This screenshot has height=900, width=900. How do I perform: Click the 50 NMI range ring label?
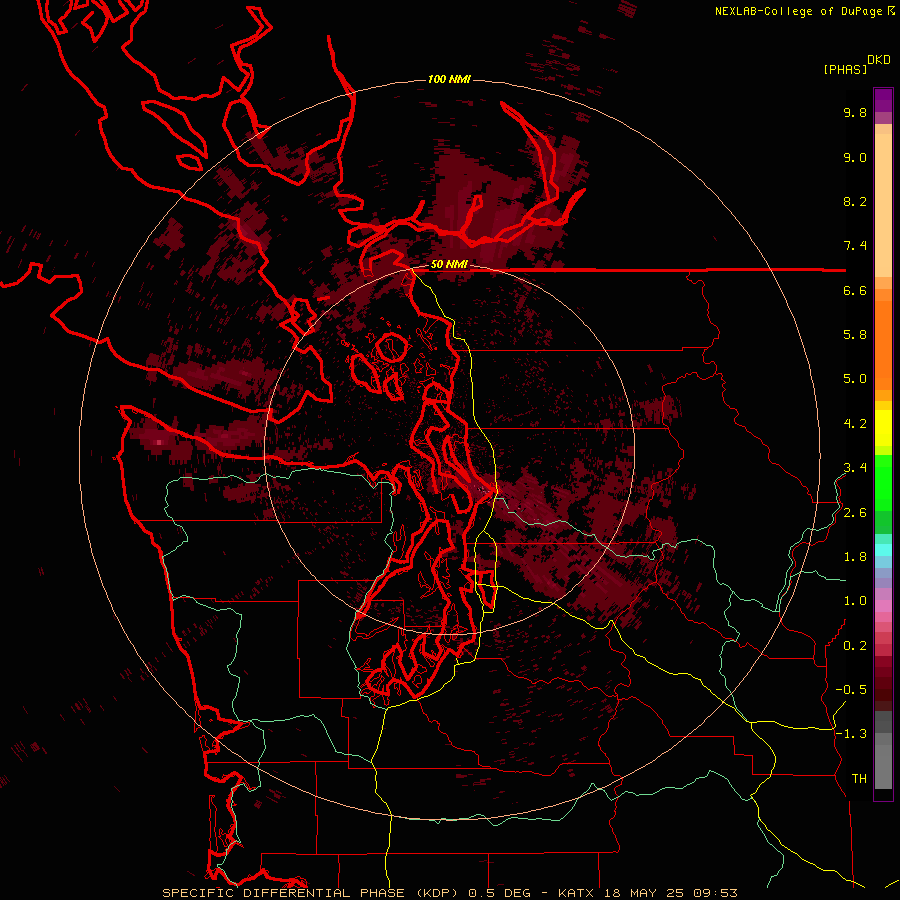pos(449,265)
